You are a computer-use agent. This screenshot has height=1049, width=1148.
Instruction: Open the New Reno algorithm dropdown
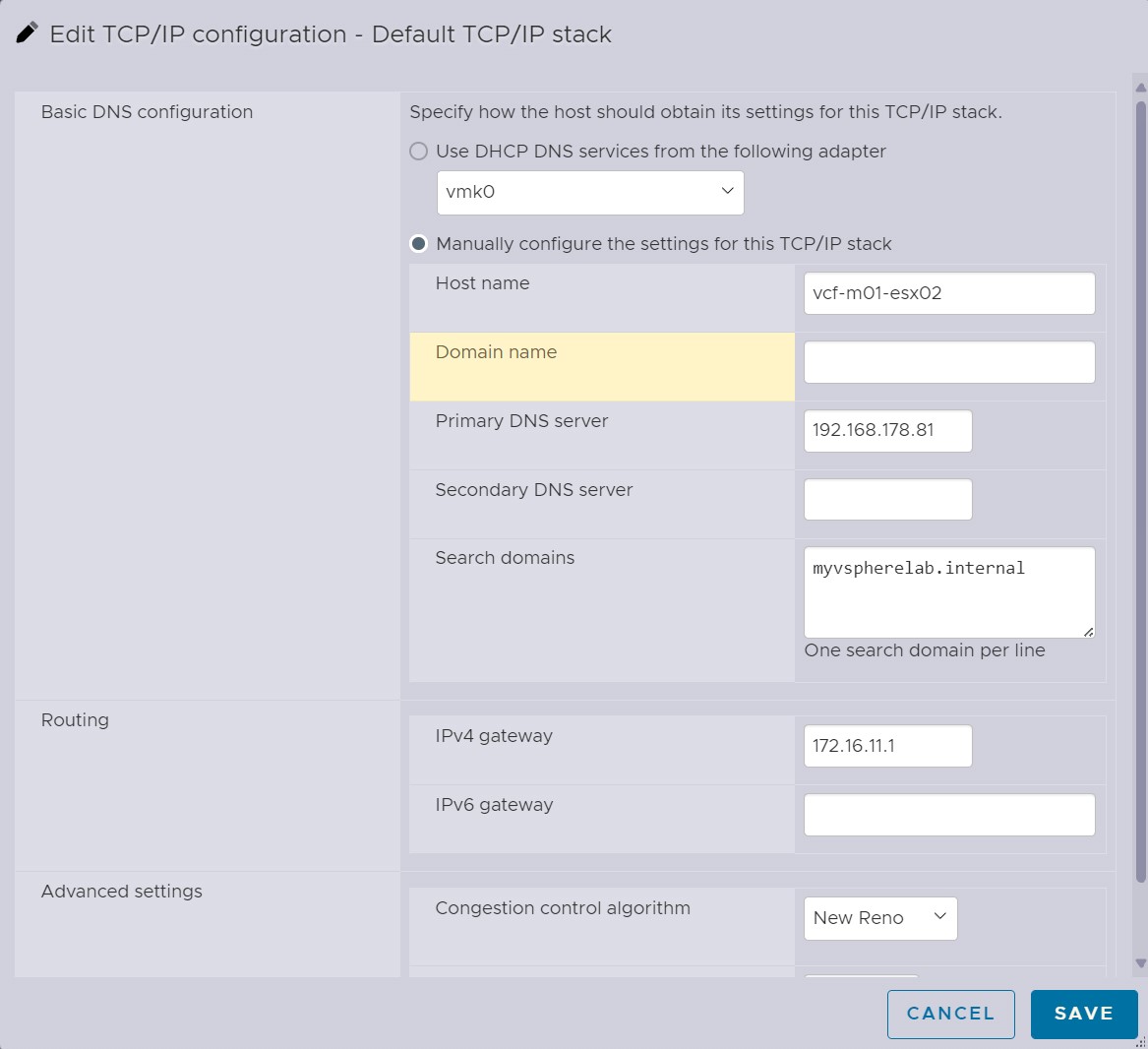[x=880, y=917]
